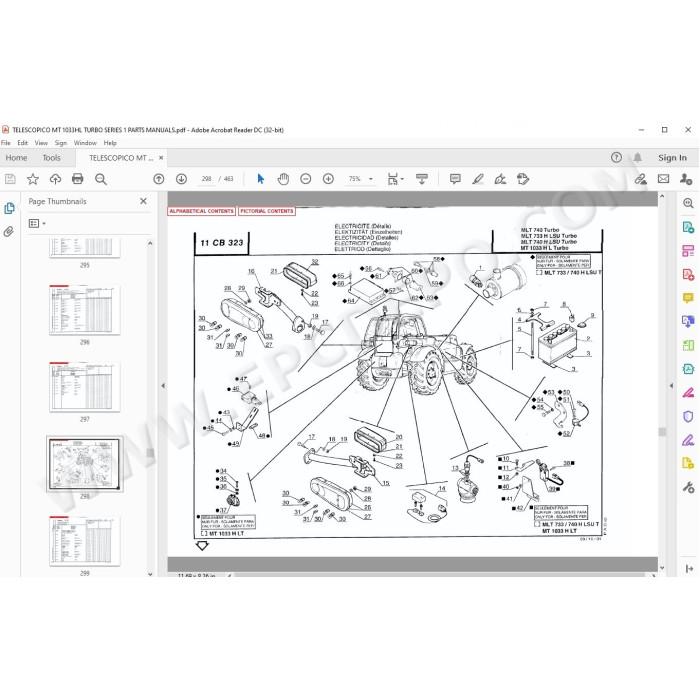Print the document with printer icon
Screen dimensions: 700x700
point(78,179)
